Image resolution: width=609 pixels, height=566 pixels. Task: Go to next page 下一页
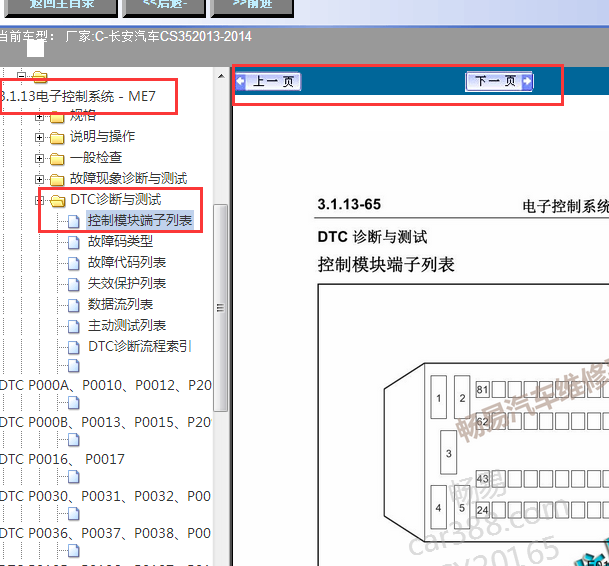click(x=499, y=82)
